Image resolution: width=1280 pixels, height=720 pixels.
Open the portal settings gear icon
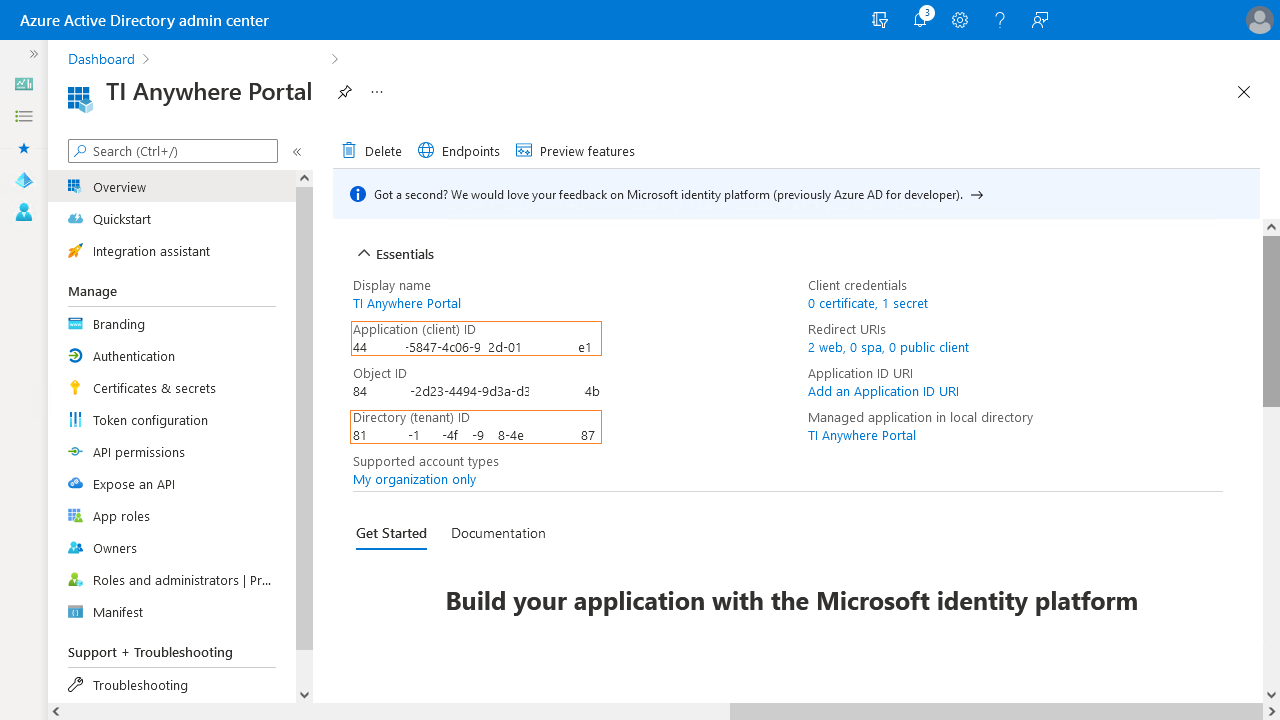click(x=960, y=20)
